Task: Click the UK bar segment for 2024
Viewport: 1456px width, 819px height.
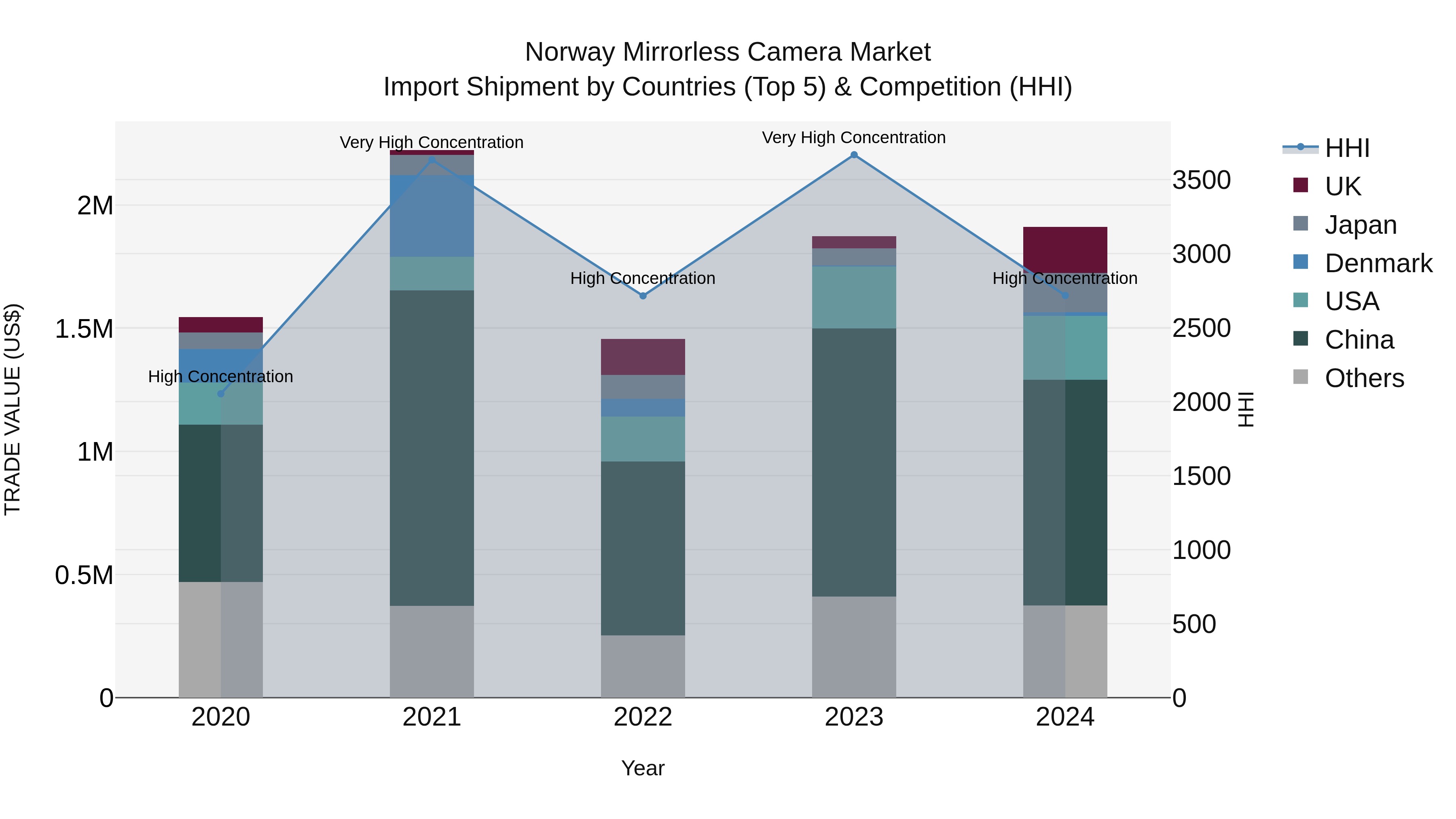Action: [x=1065, y=250]
